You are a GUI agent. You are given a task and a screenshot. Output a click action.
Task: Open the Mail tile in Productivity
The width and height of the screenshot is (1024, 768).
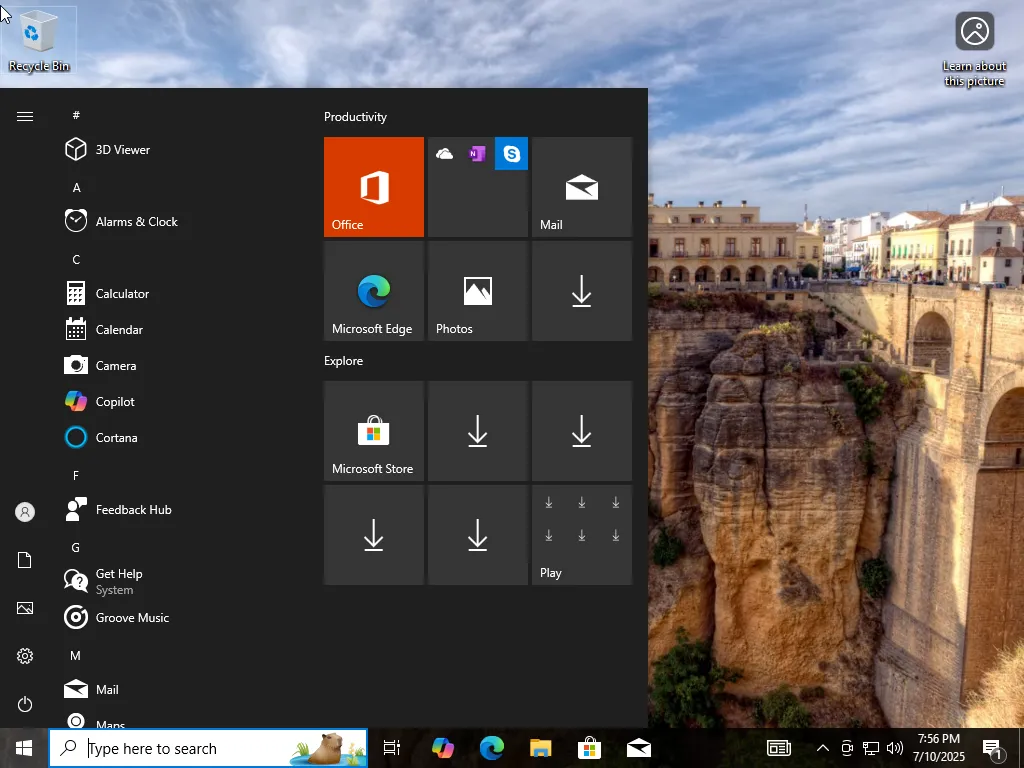pyautogui.click(x=582, y=187)
